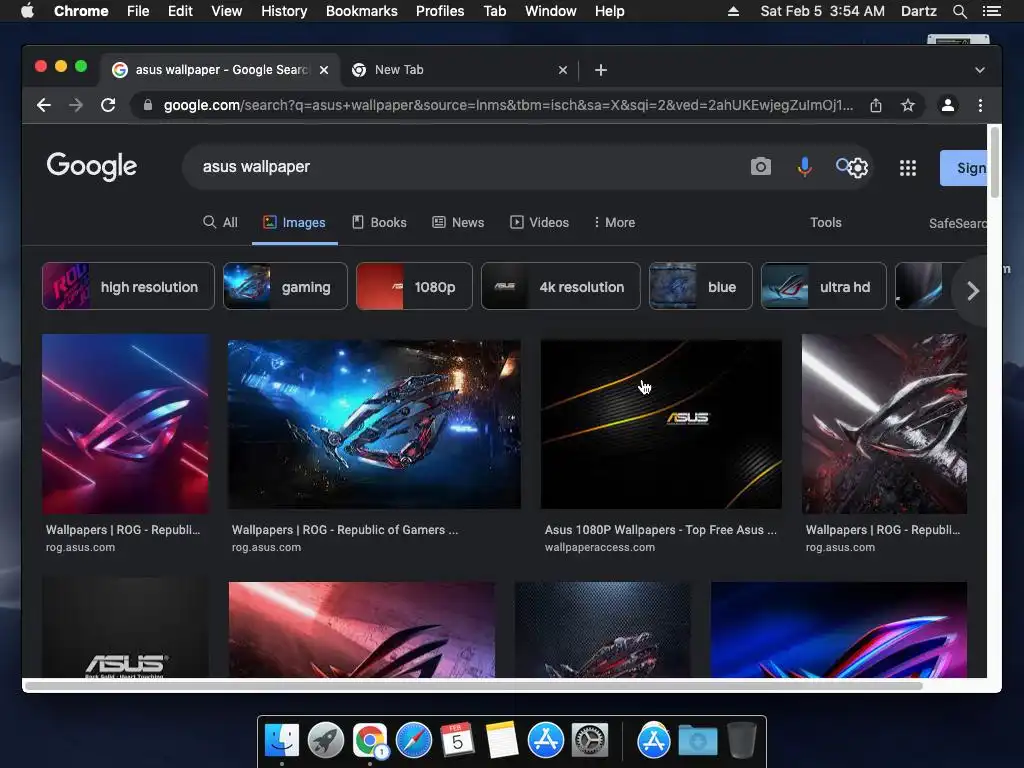This screenshot has width=1024, height=768.
Task: Open the Apple menu
Action: pyautogui.click(x=27, y=10)
